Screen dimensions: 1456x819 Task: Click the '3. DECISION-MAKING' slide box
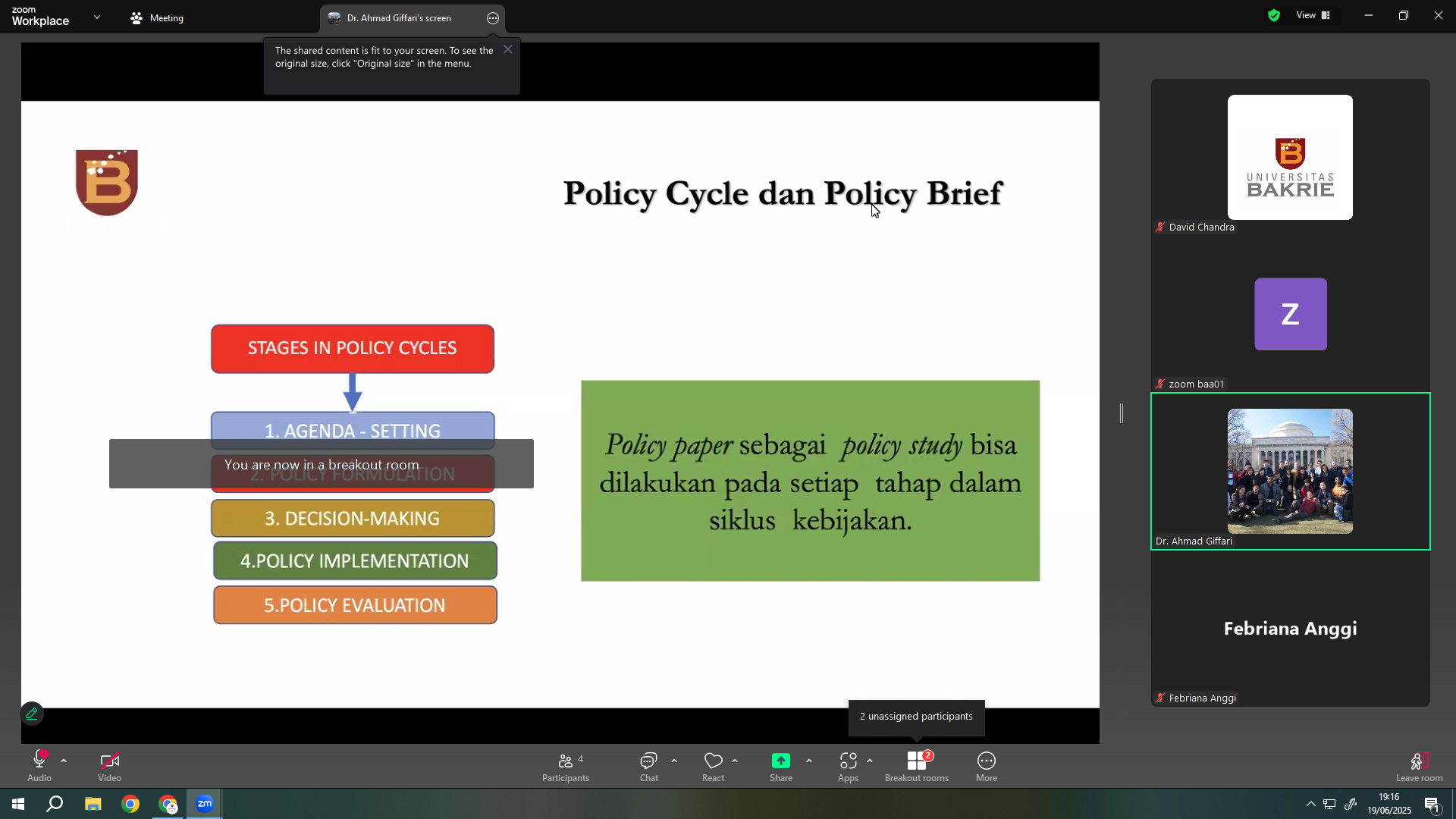coord(353,518)
